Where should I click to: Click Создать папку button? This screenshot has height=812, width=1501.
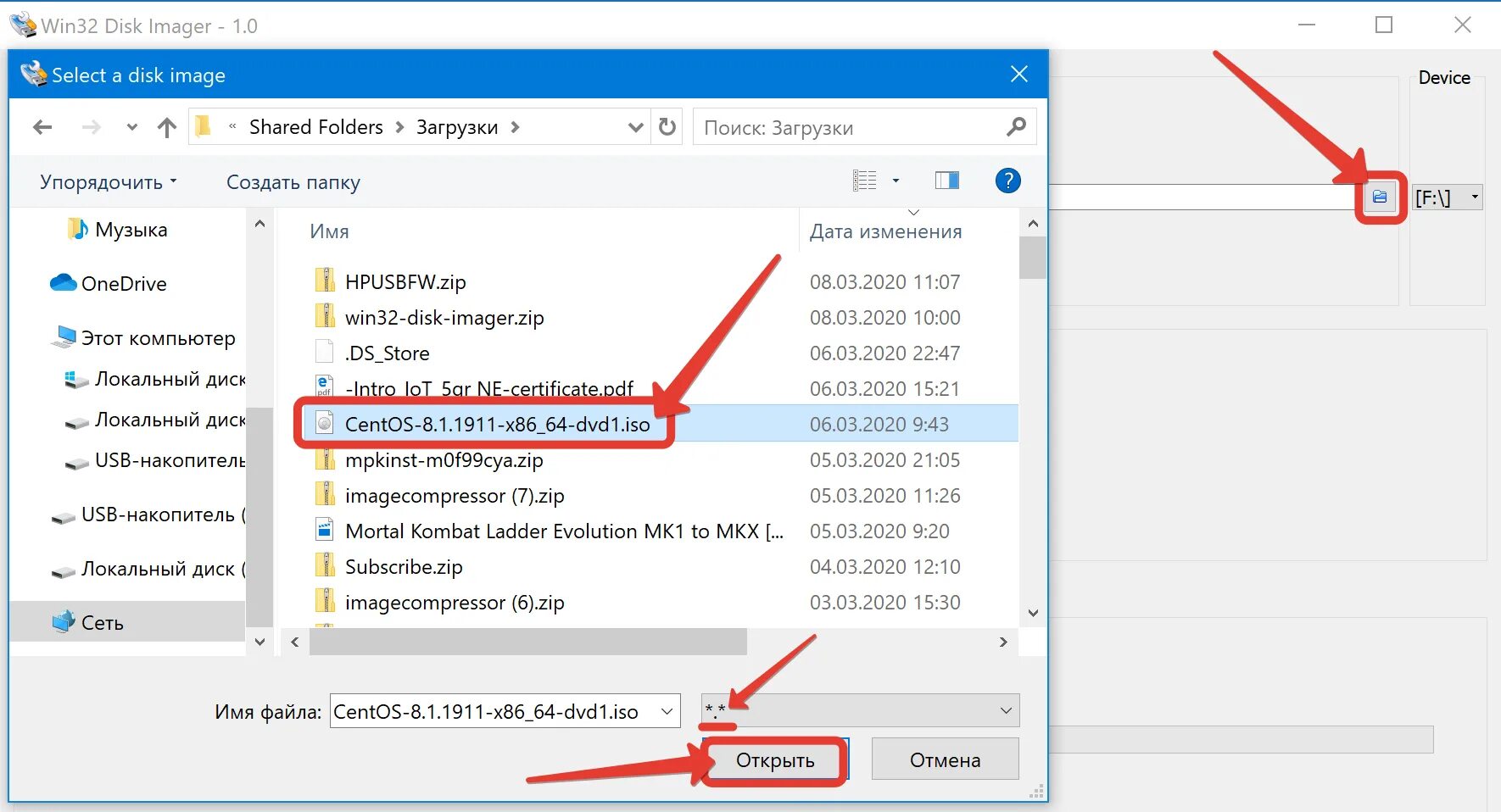293,182
